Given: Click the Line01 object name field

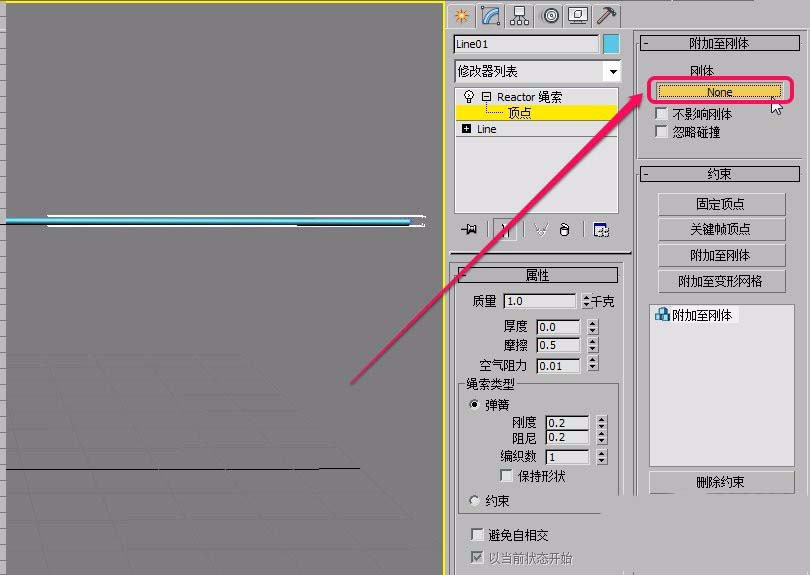Looking at the screenshot, I should (x=526, y=44).
